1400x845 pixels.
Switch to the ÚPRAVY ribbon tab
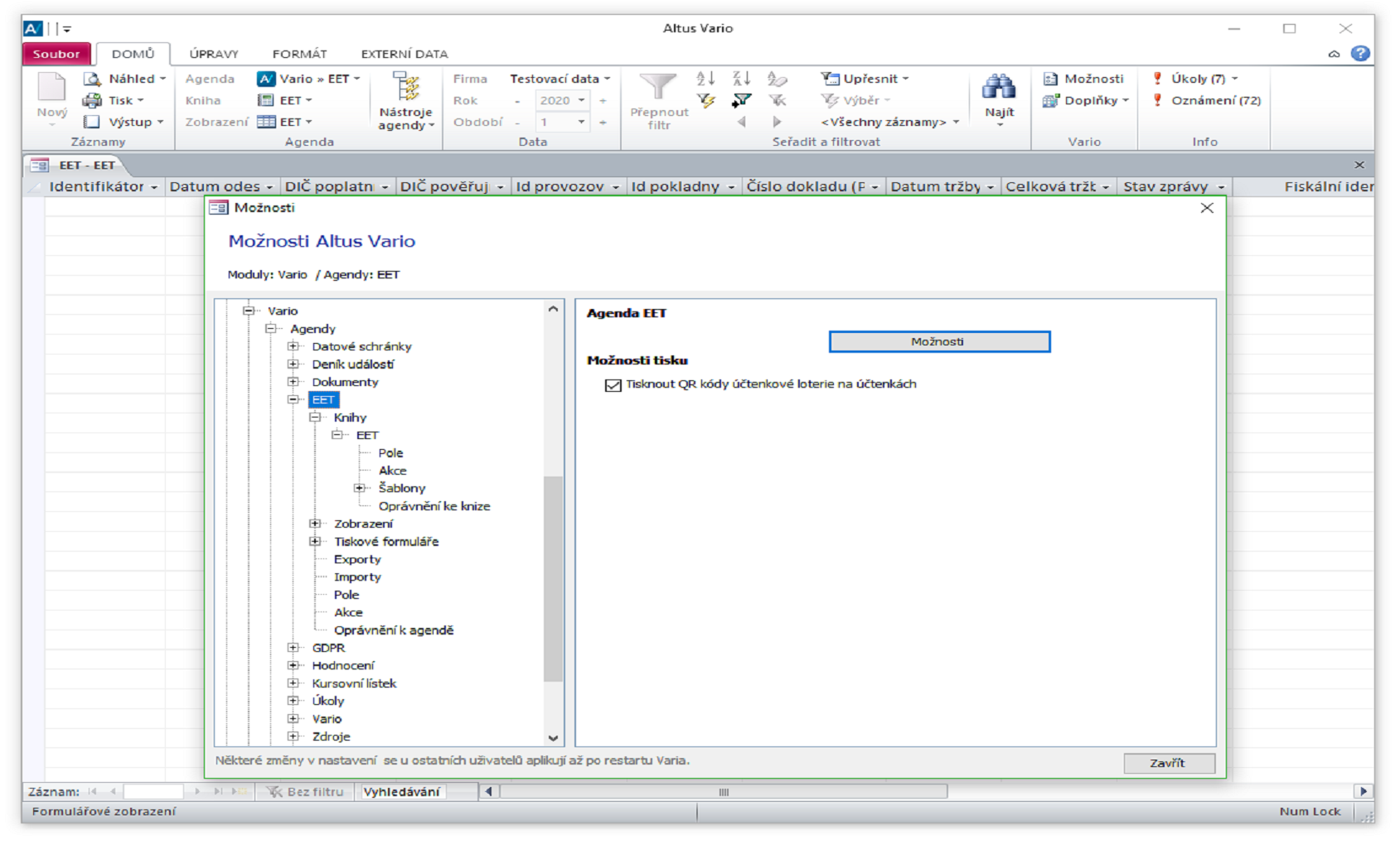pos(214,54)
